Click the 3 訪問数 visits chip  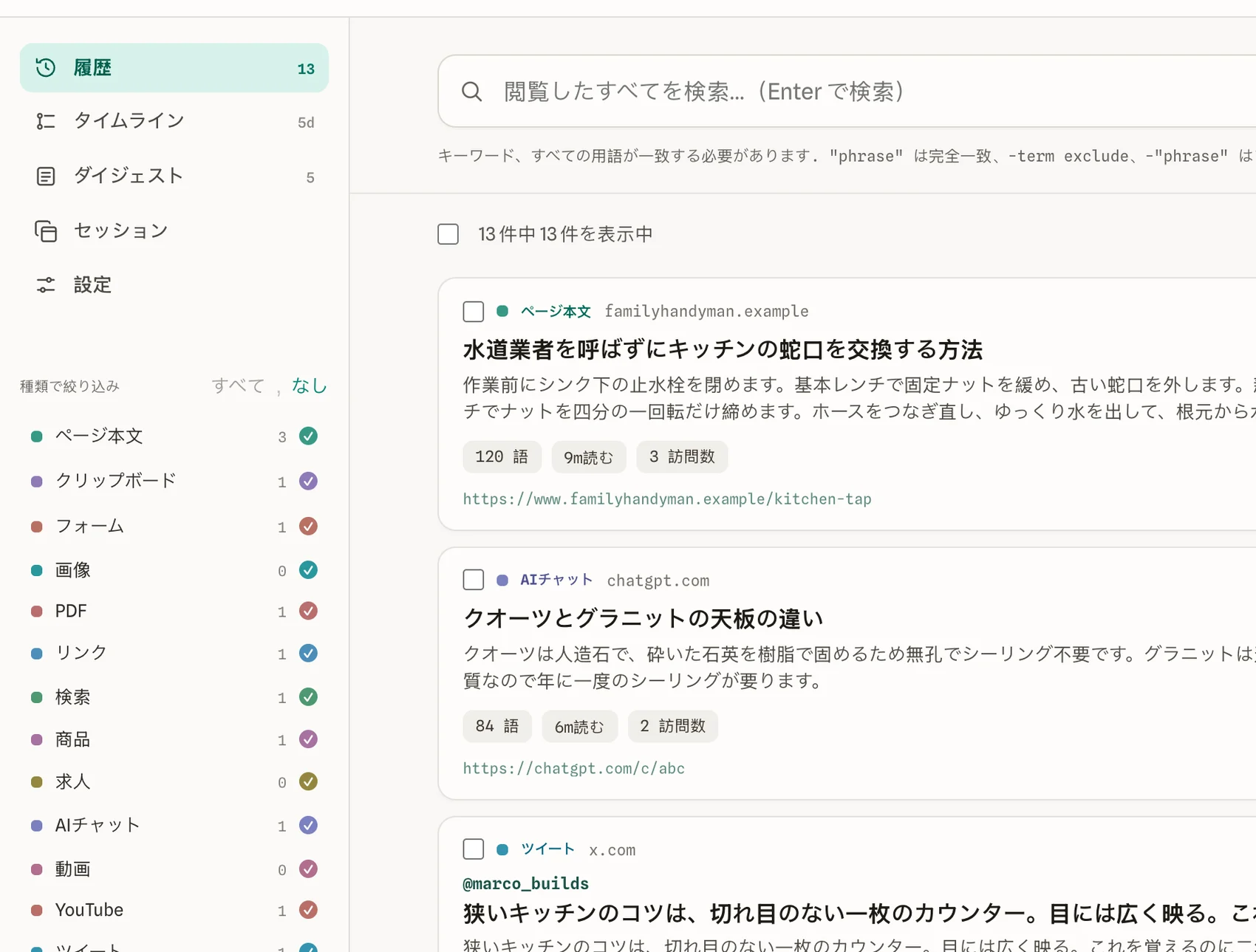682,457
